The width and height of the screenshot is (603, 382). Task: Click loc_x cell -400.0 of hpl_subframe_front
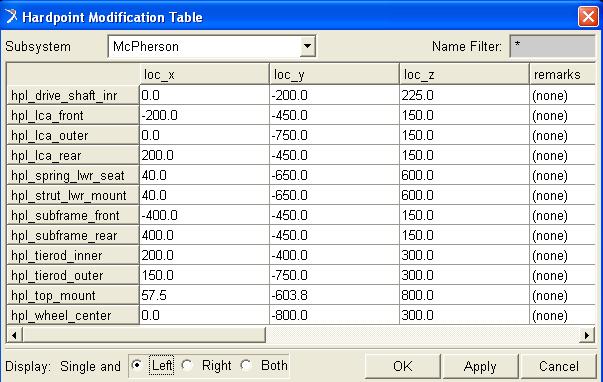click(x=204, y=215)
